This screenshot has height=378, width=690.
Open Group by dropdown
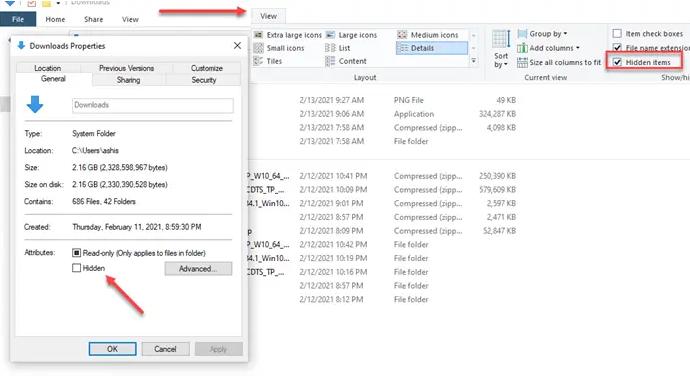point(542,34)
